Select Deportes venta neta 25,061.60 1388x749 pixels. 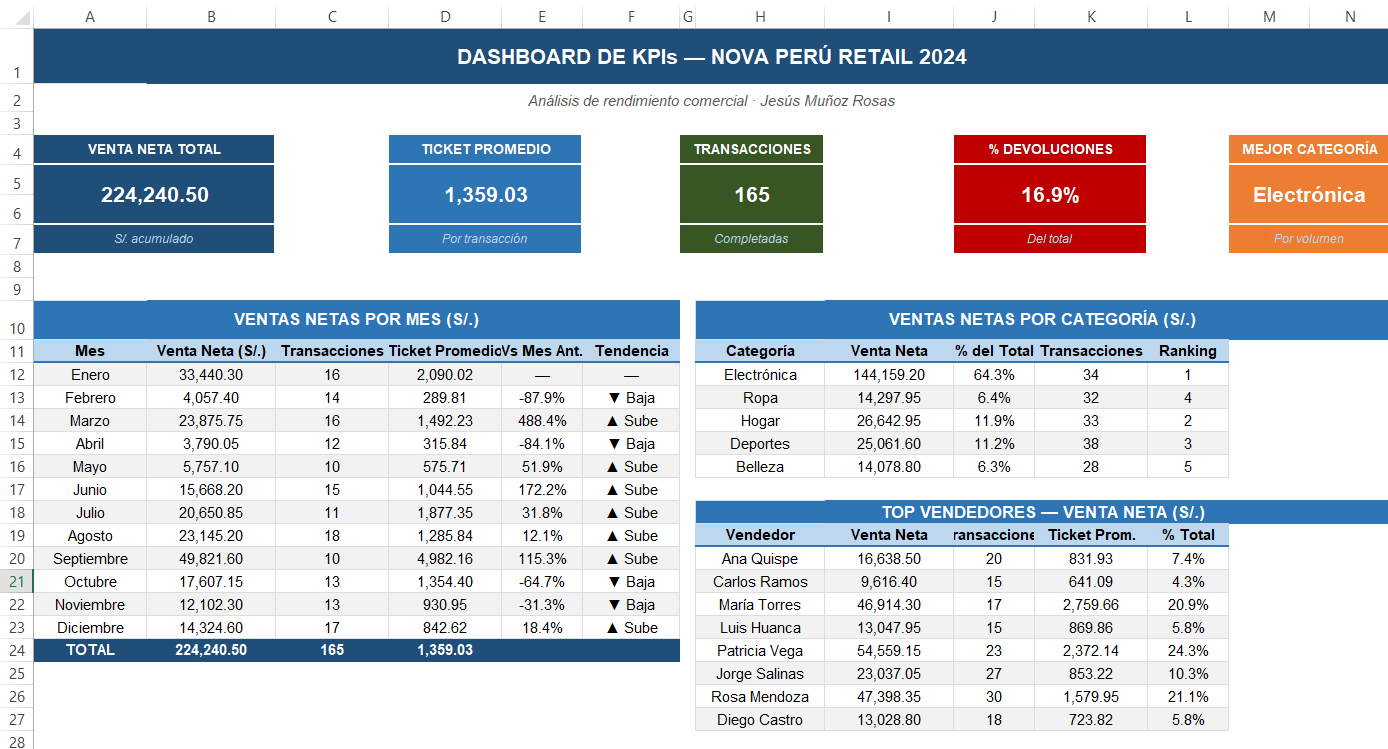tap(889, 444)
